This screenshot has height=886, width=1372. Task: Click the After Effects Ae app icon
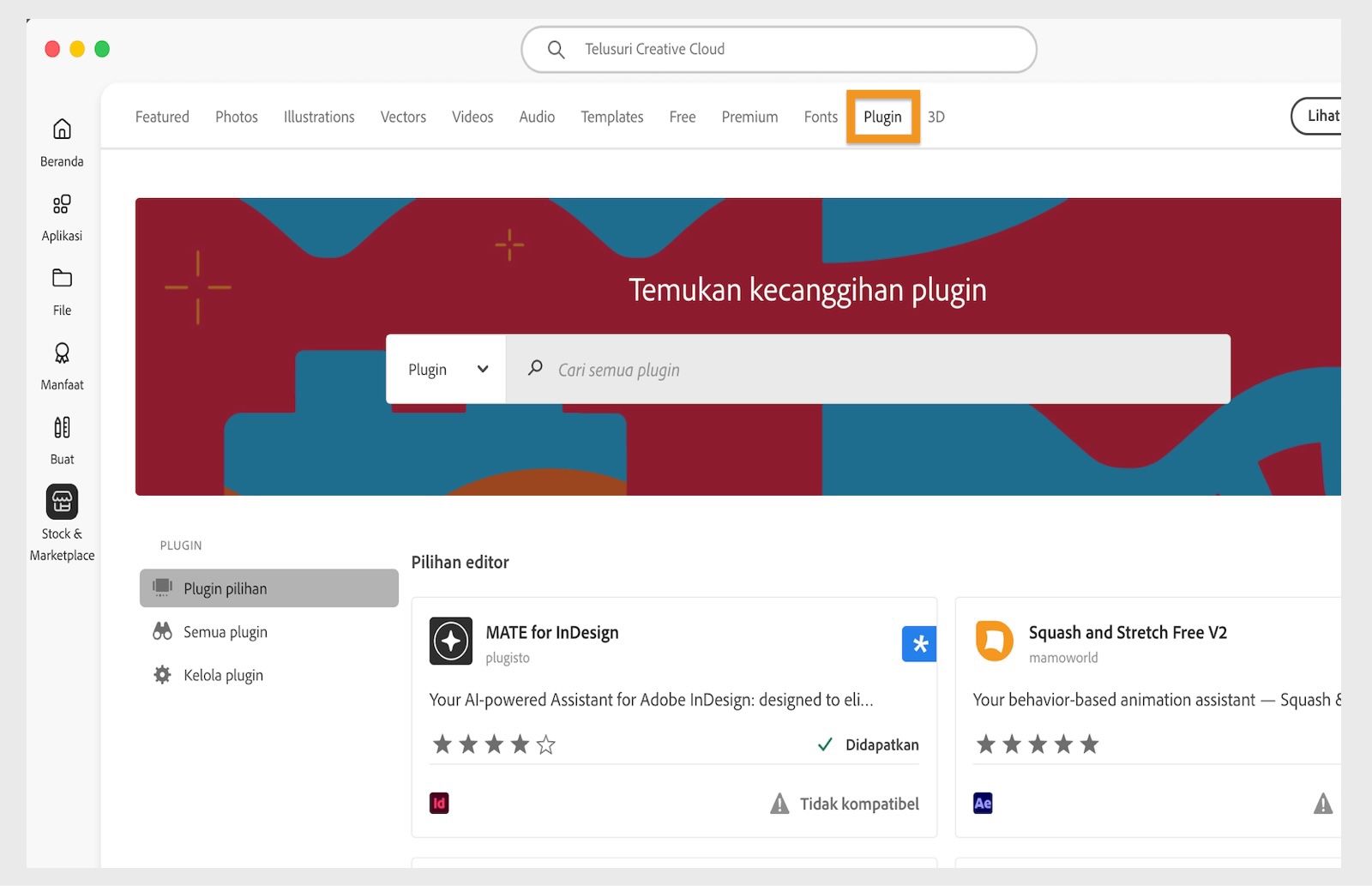983,804
